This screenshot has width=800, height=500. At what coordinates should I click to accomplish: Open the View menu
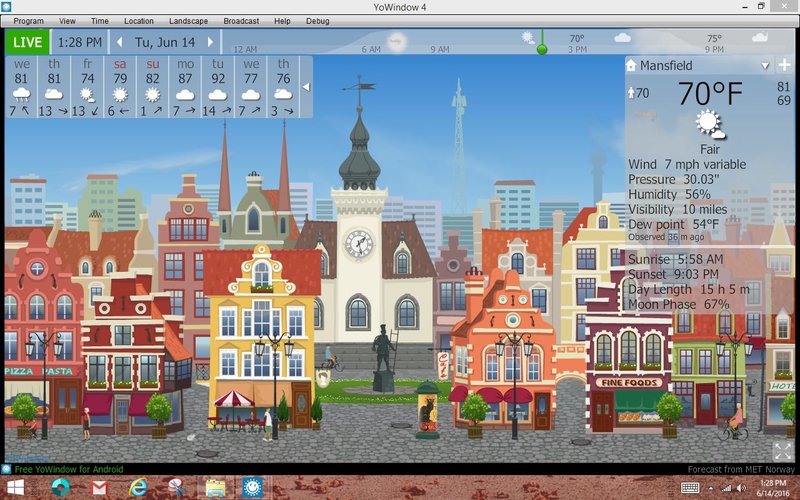pyautogui.click(x=67, y=21)
